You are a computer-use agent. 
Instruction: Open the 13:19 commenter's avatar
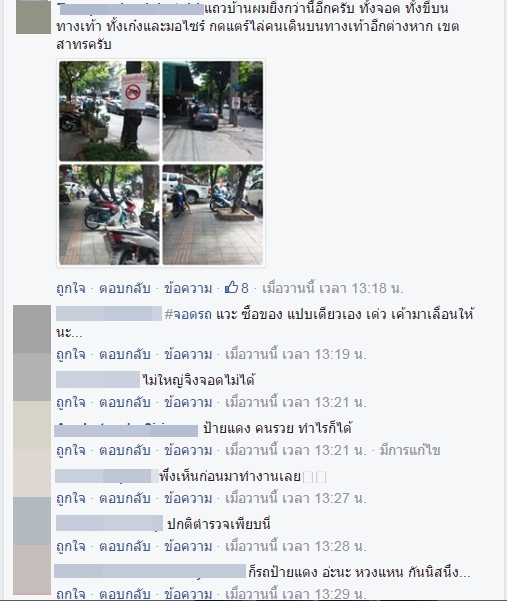32,329
